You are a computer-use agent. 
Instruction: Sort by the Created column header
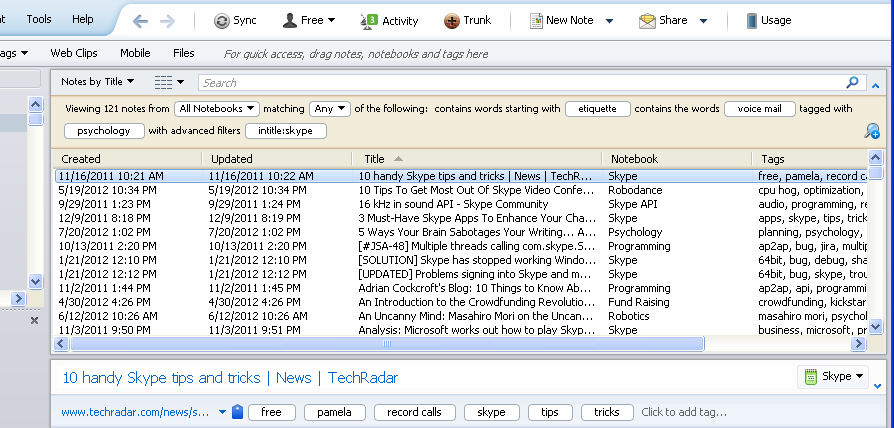click(x=127, y=159)
